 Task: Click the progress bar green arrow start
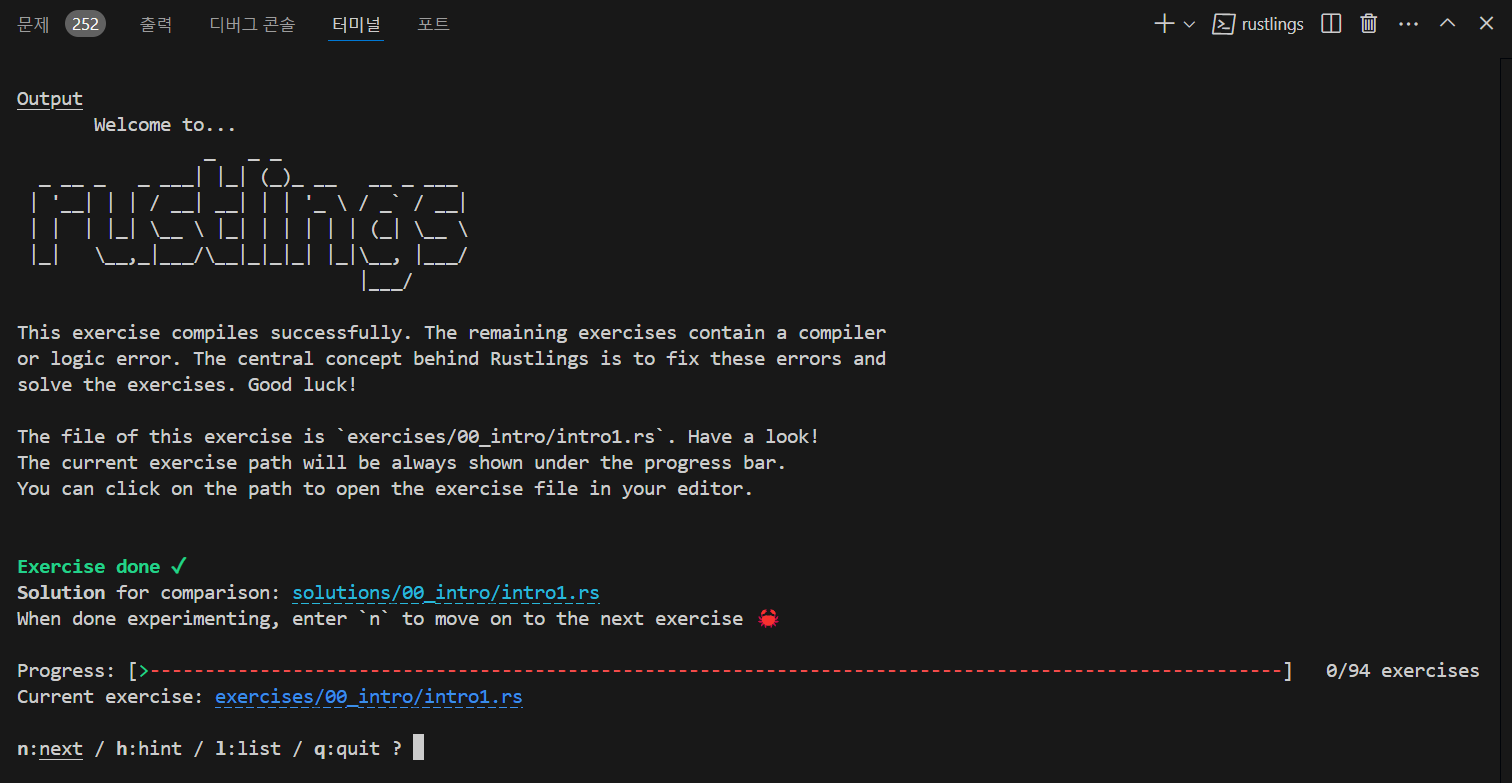[144, 671]
